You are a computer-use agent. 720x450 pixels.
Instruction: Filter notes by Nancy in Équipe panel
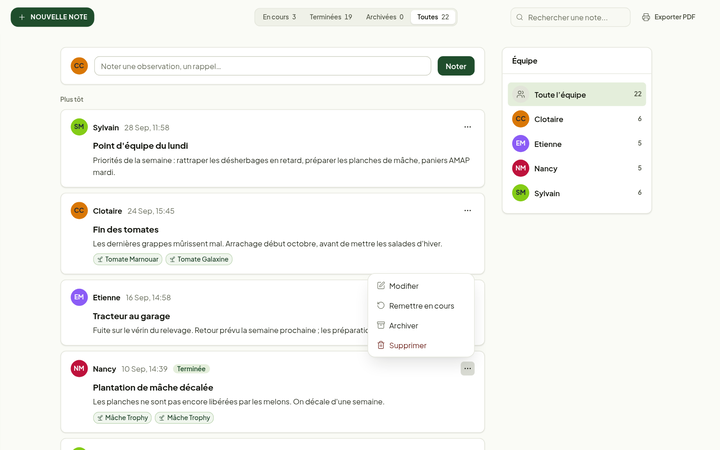point(577,169)
